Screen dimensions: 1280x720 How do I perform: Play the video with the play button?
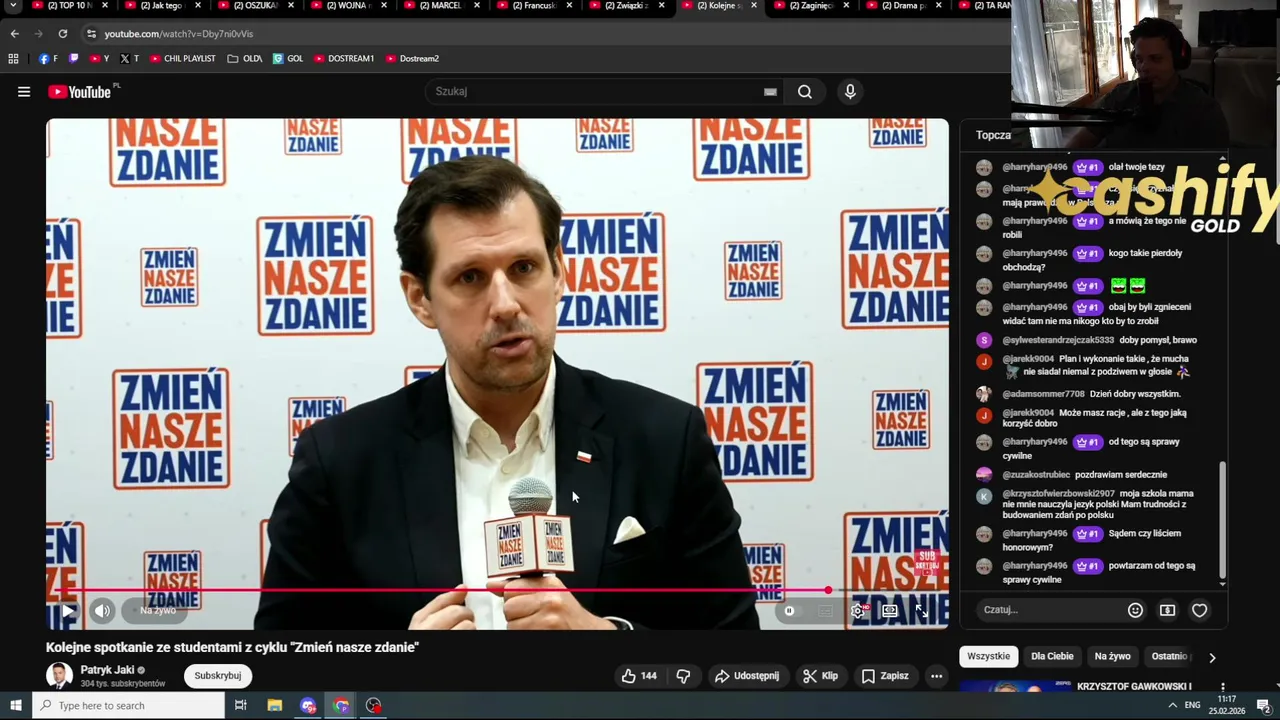[68, 610]
